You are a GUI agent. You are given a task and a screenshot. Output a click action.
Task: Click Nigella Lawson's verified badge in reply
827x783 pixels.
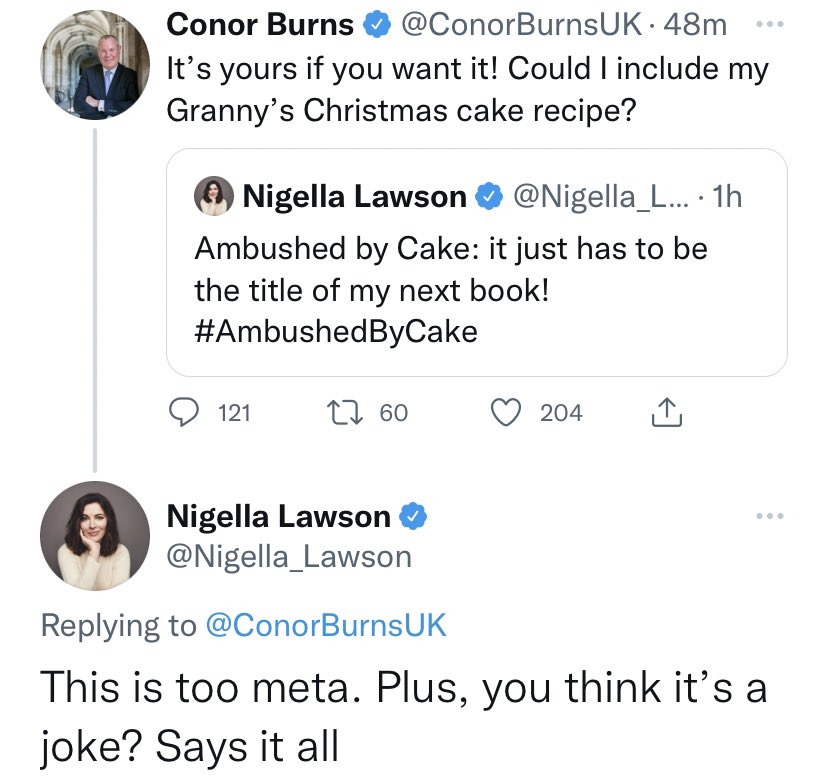point(414,517)
